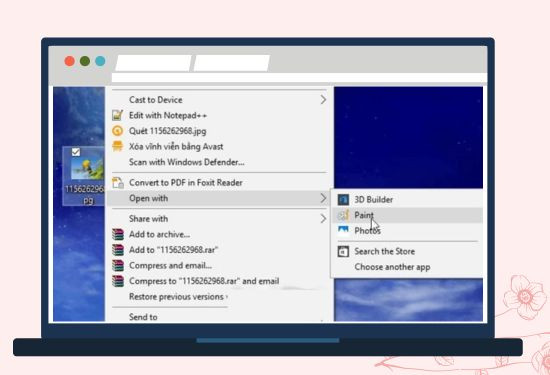The width and height of the screenshot is (550, 375).
Task: Click the WinRAR icon beside Add to archive
Action: (x=118, y=234)
